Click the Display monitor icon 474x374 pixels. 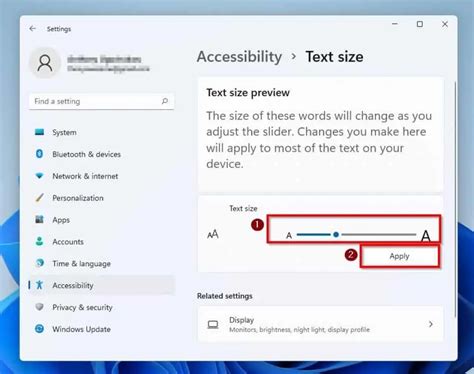tap(213, 324)
